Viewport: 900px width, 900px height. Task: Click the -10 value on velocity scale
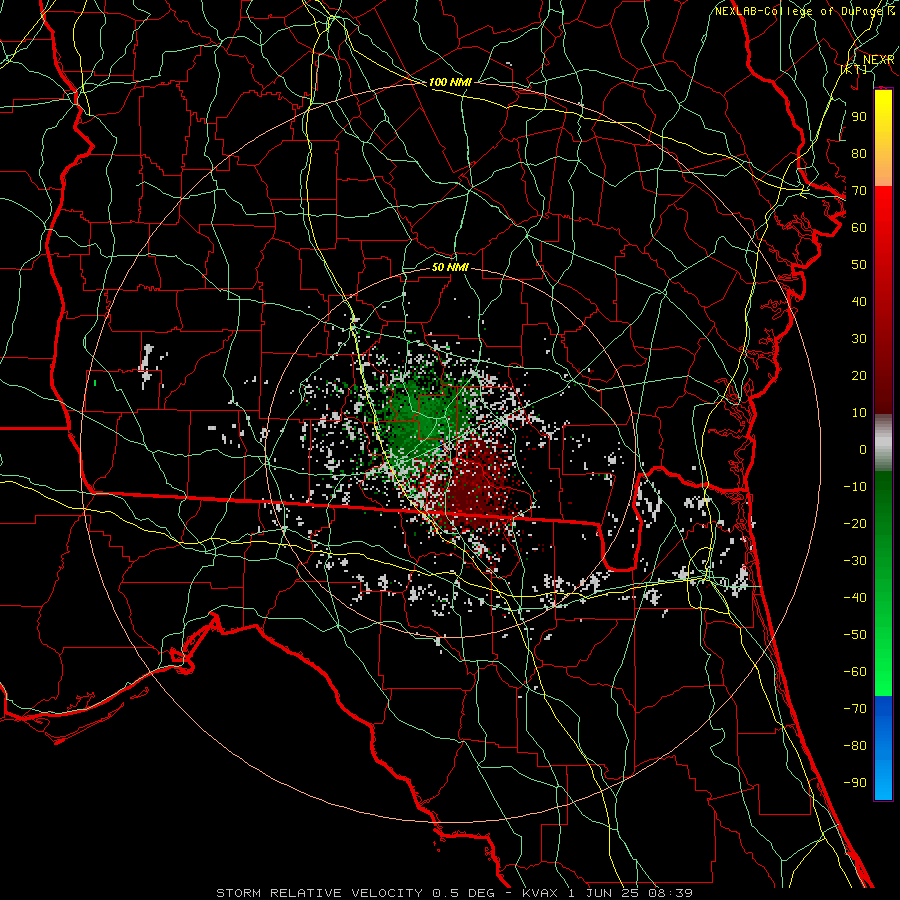click(x=855, y=487)
